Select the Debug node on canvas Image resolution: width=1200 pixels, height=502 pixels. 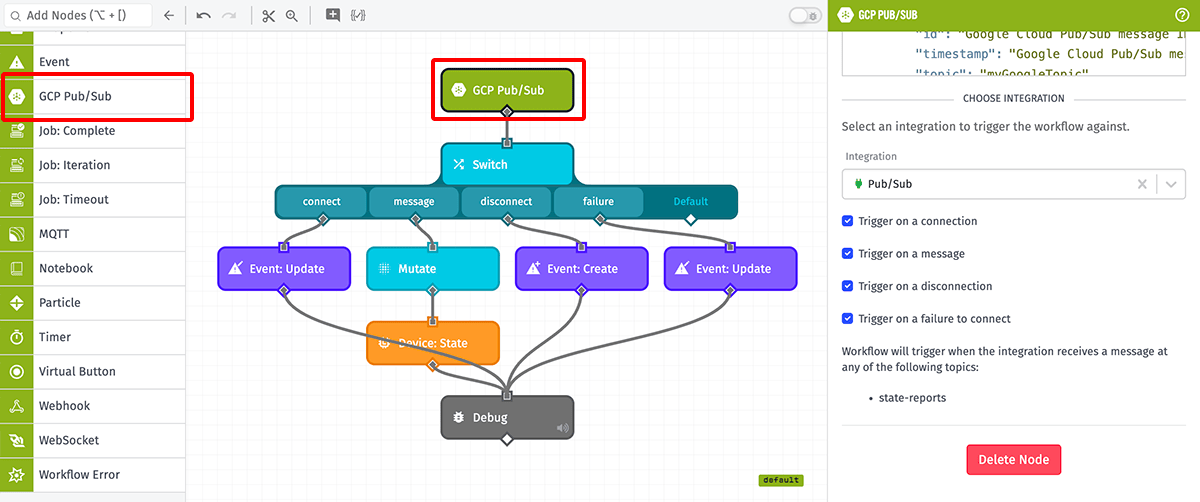click(507, 417)
